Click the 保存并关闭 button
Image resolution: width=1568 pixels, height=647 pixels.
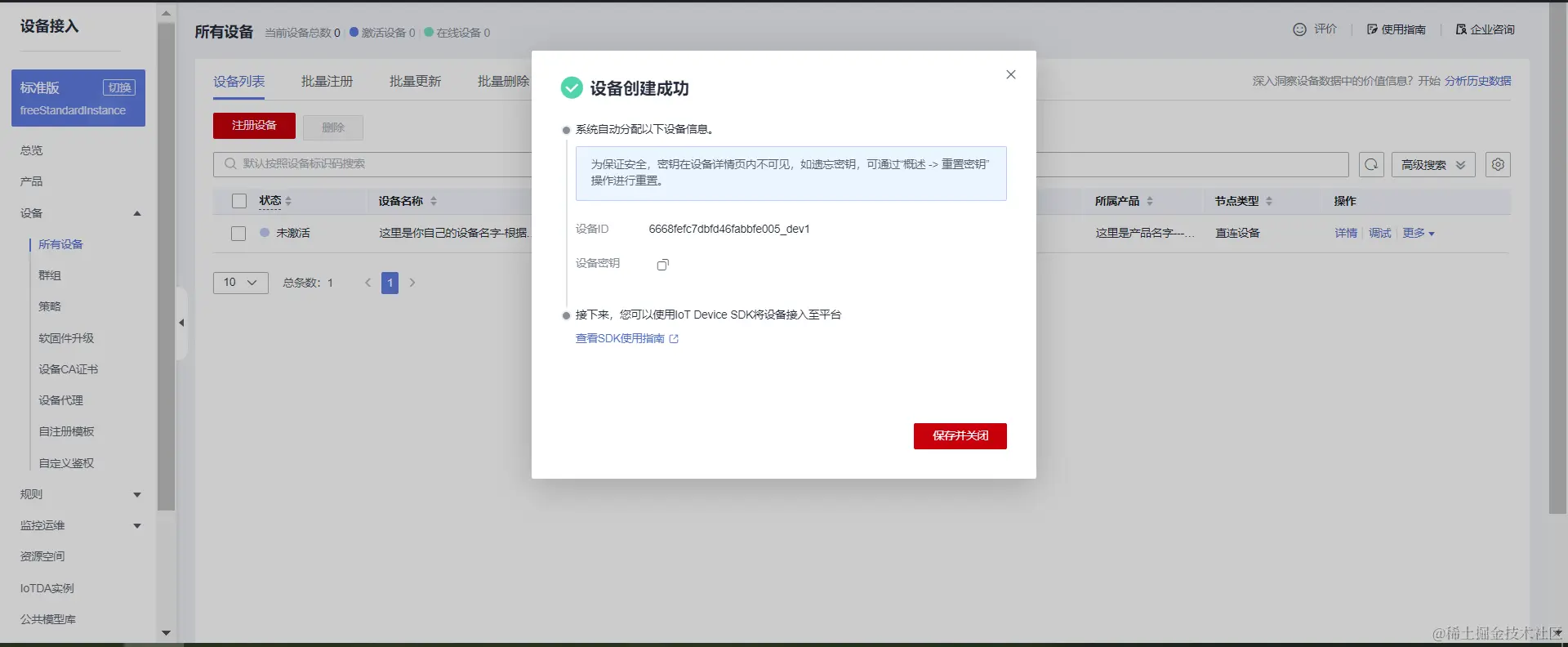960,436
